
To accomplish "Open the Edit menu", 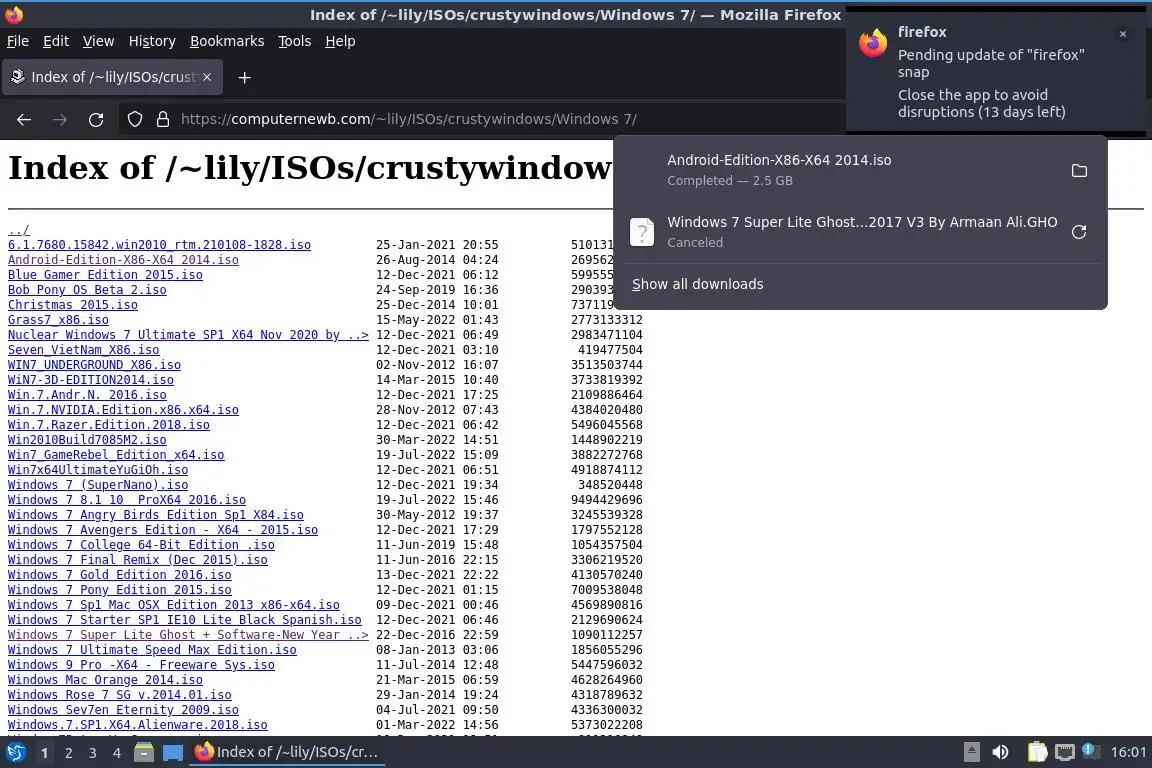I will 56,41.
